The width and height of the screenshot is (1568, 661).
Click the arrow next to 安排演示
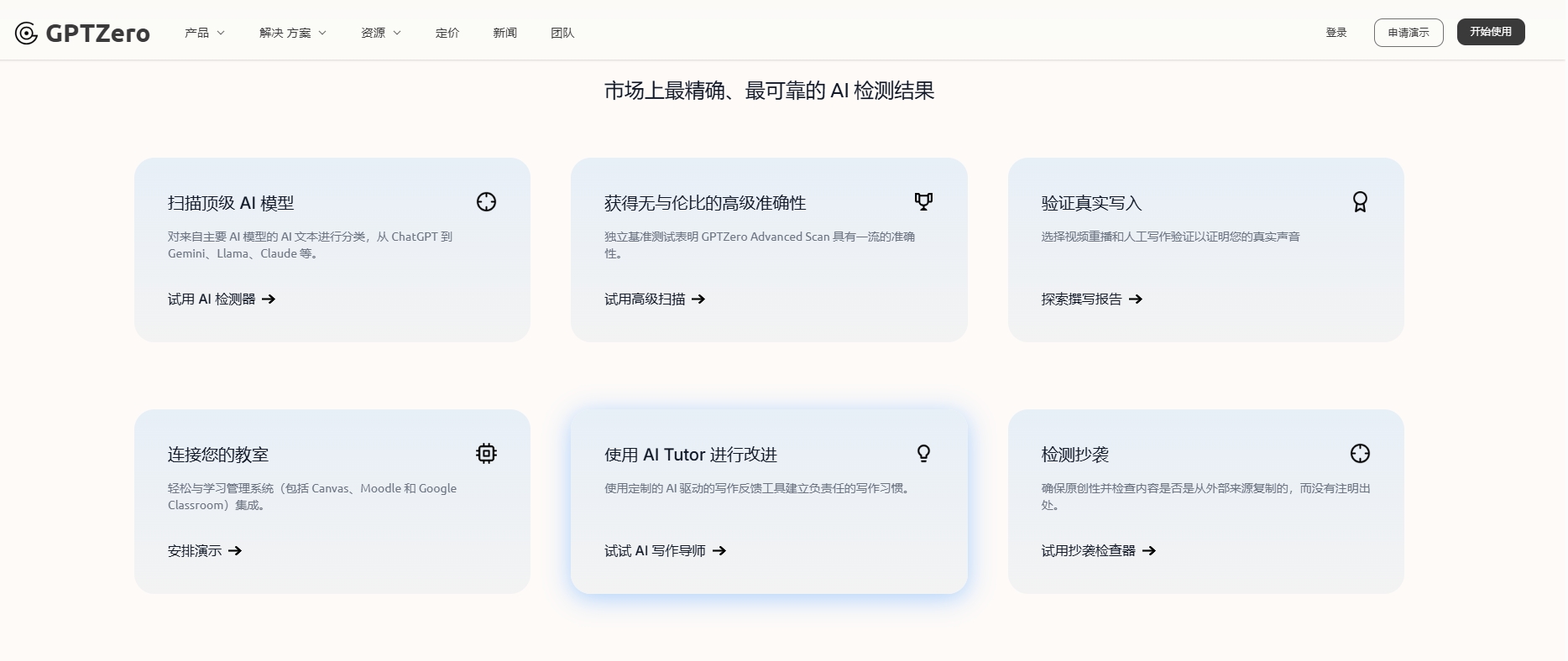(x=235, y=551)
